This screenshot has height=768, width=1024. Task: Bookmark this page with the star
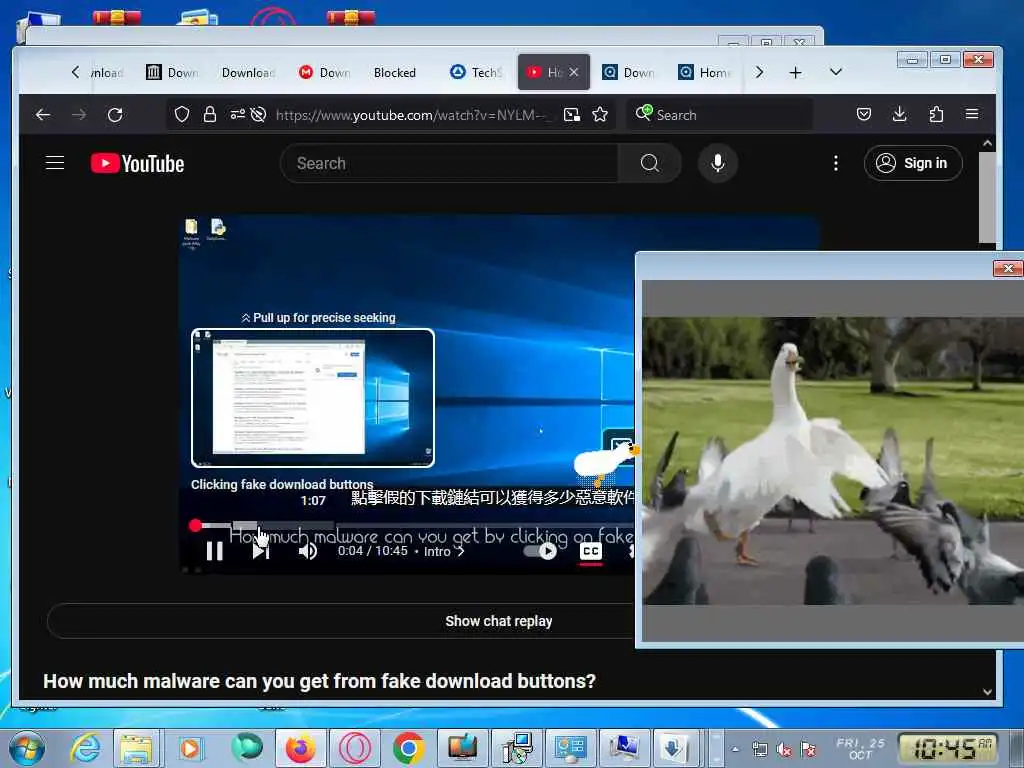tap(600, 115)
